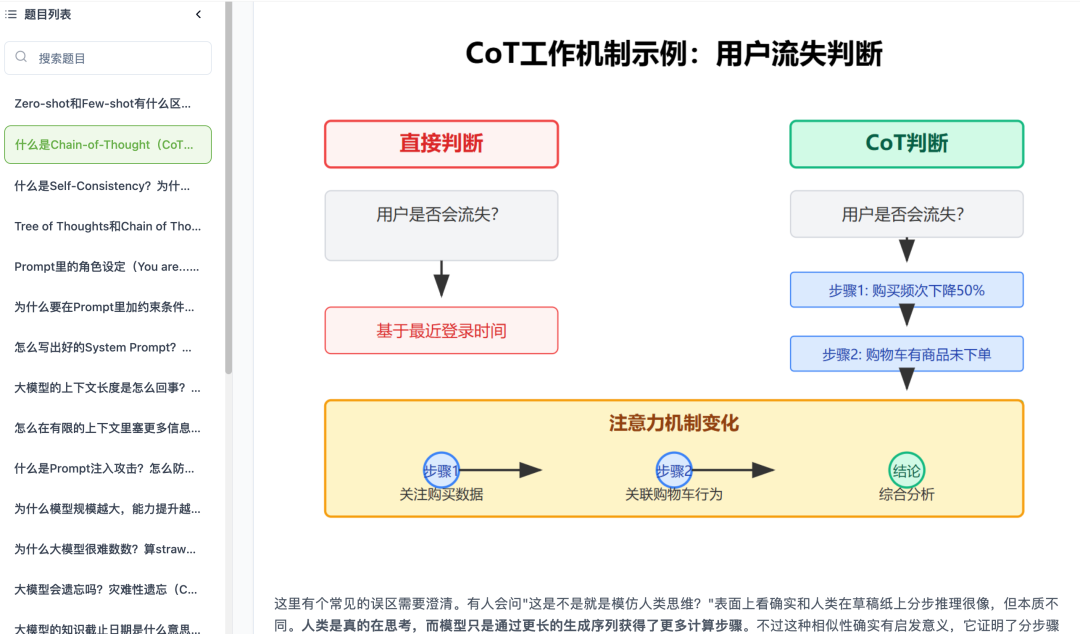Click the search magnifier icon
1080x634 pixels.
[x=21, y=58]
